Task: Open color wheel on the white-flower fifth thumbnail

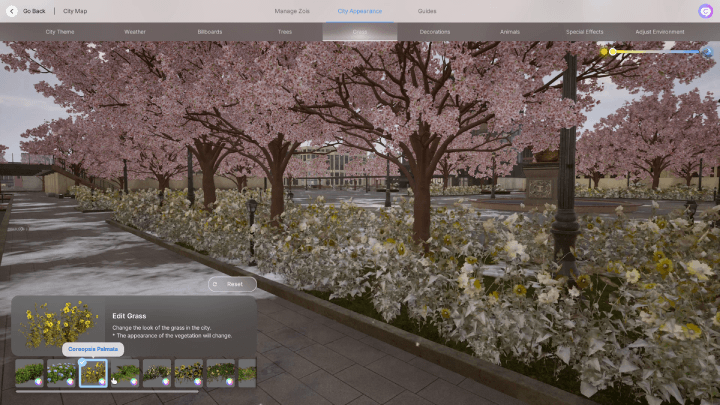Action: click(166, 381)
